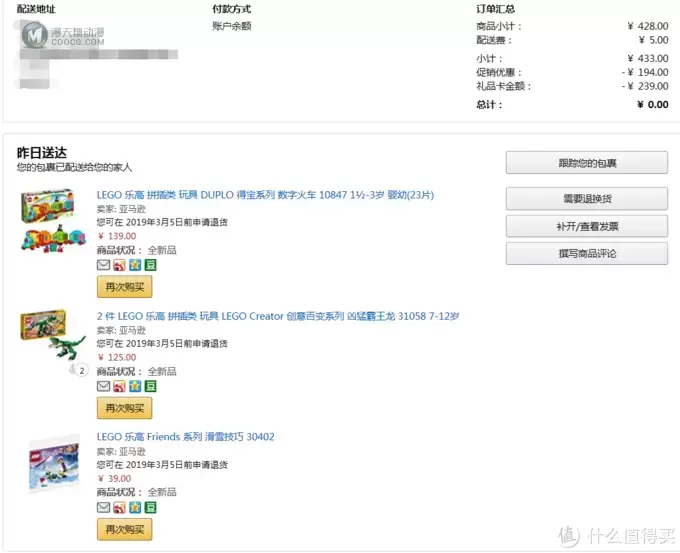This screenshot has height=553, width=680.
Task: Buy the DUPLO number train again
Action: pyautogui.click(x=124, y=287)
